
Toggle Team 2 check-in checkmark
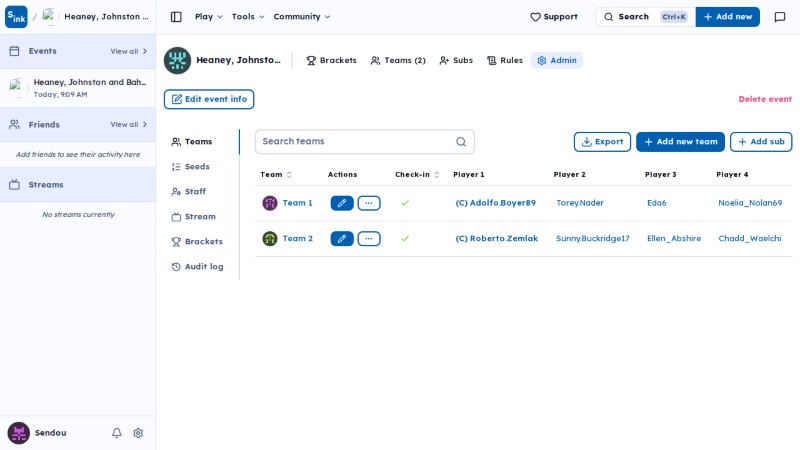tap(405, 238)
